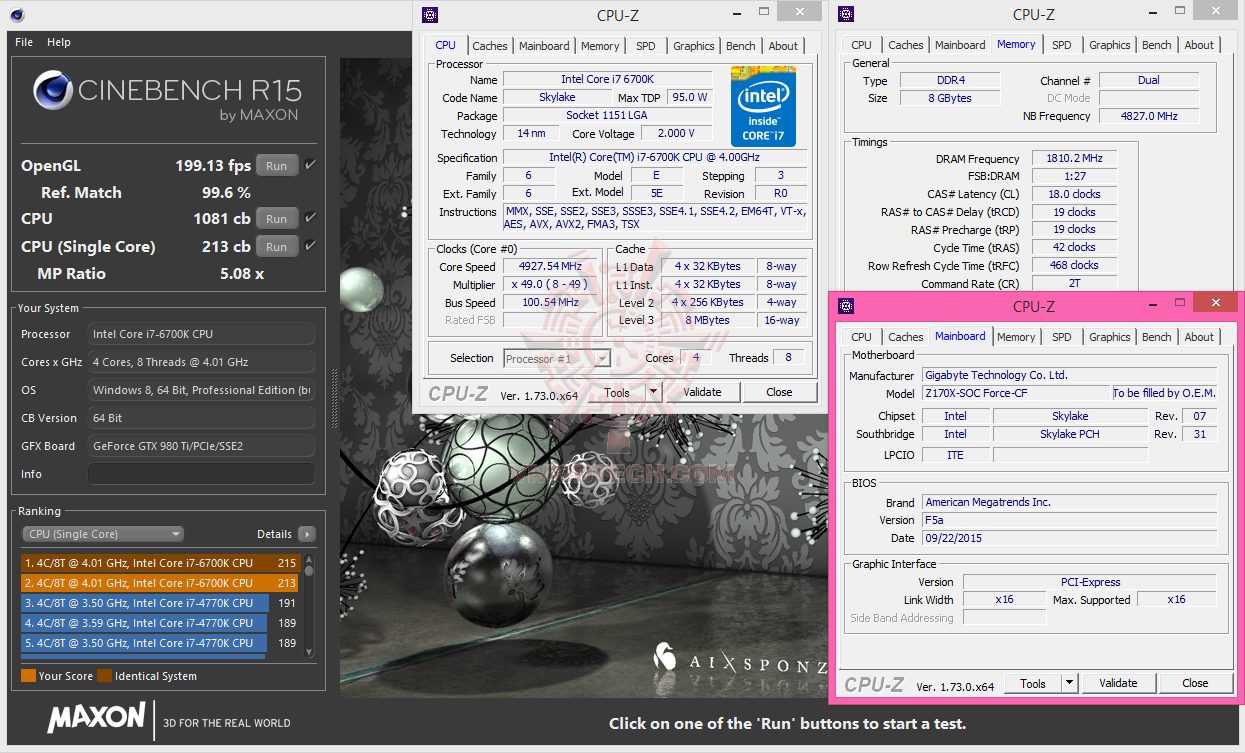Click the Cinebench R15 sphere logo
The height and width of the screenshot is (753, 1245).
(x=52, y=90)
